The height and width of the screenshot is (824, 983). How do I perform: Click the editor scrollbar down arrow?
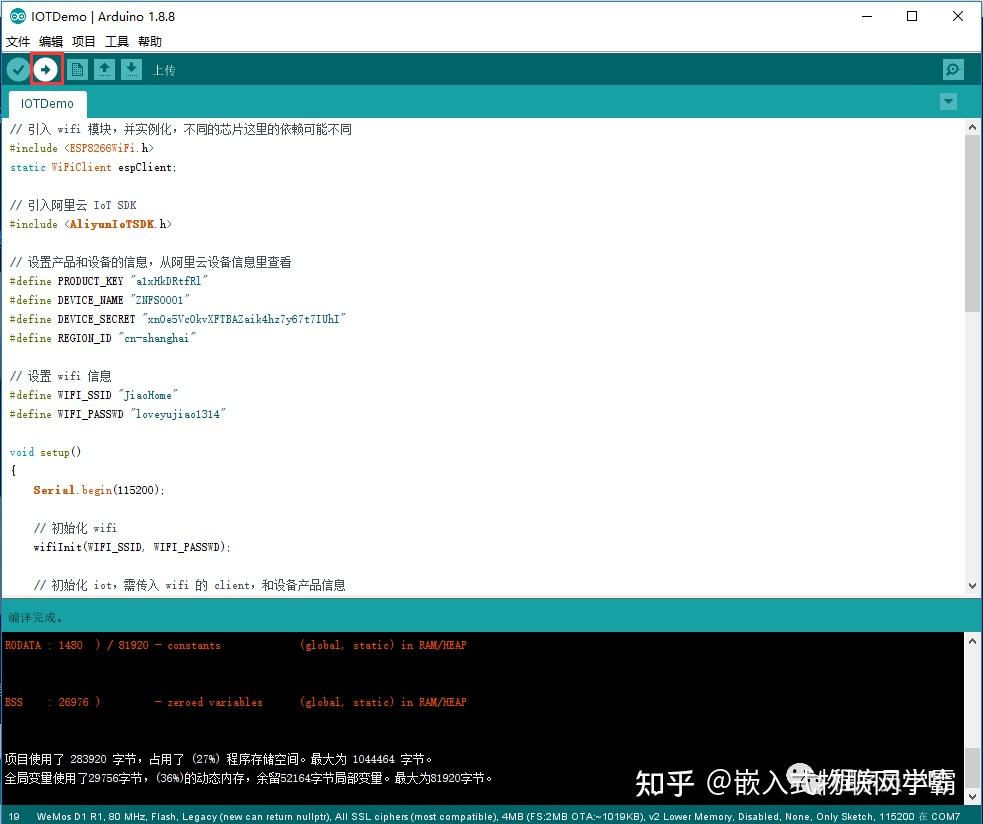972,585
